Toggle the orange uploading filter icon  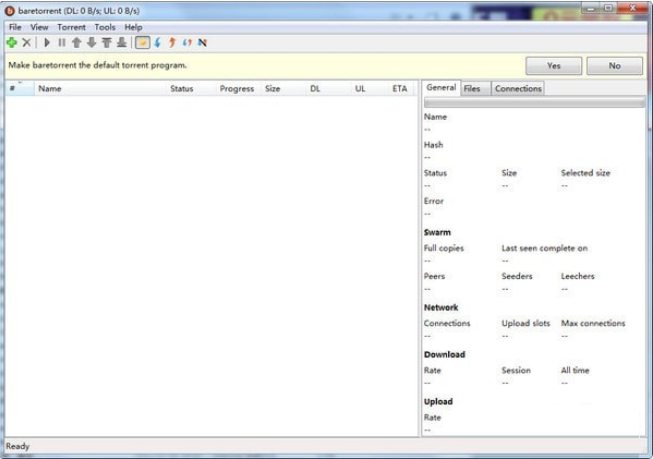click(172, 43)
